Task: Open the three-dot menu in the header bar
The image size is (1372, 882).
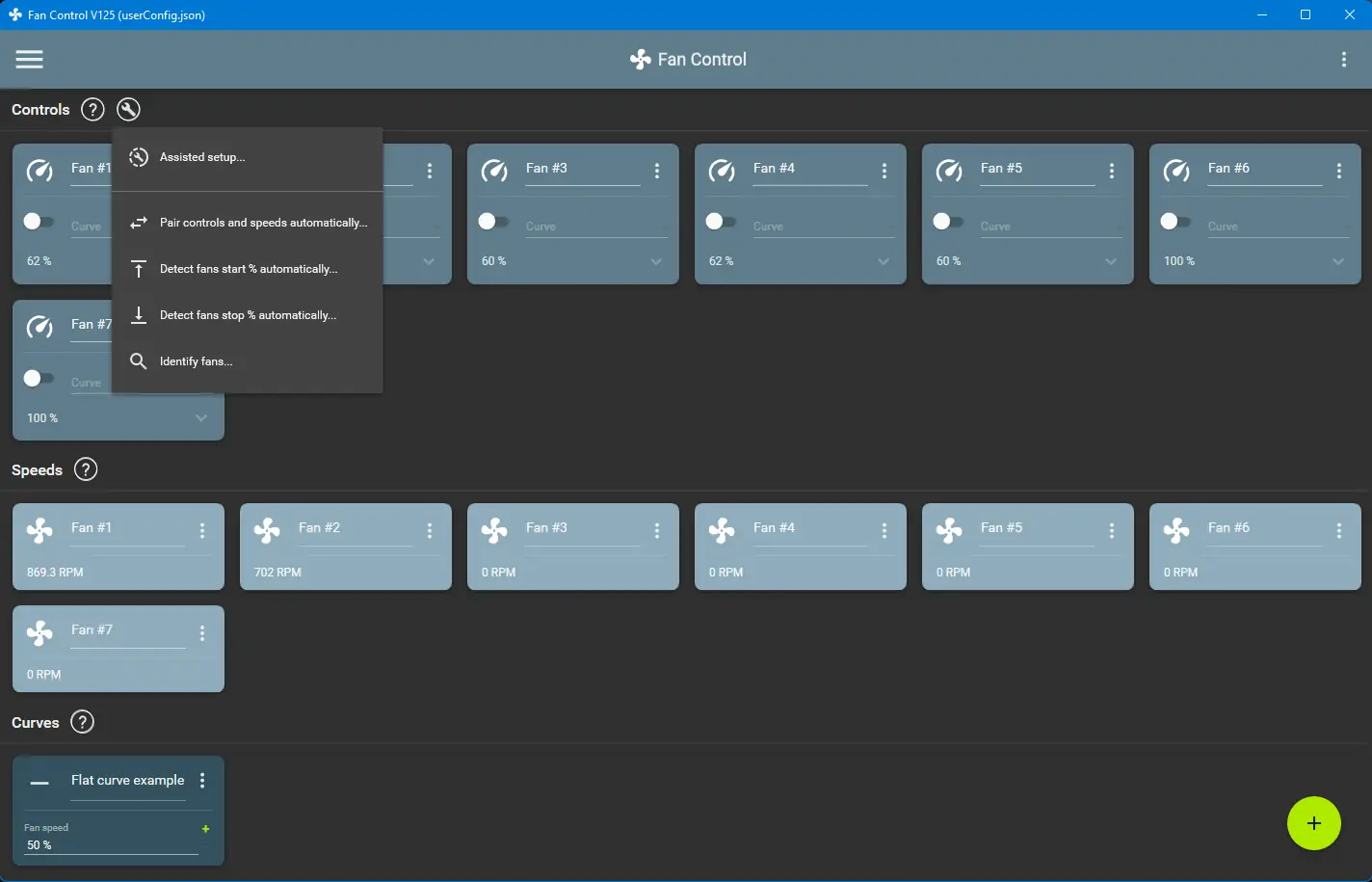Action: pos(1344,59)
